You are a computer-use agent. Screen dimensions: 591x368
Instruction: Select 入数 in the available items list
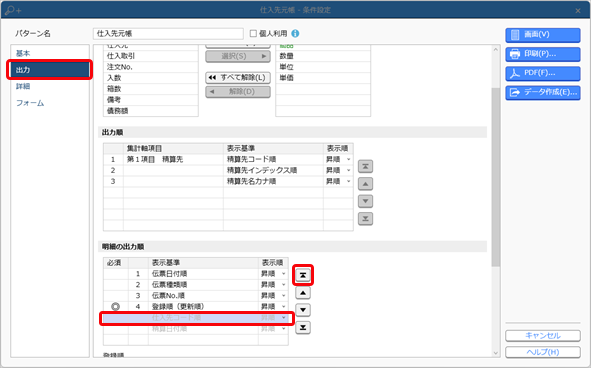[x=151, y=78]
